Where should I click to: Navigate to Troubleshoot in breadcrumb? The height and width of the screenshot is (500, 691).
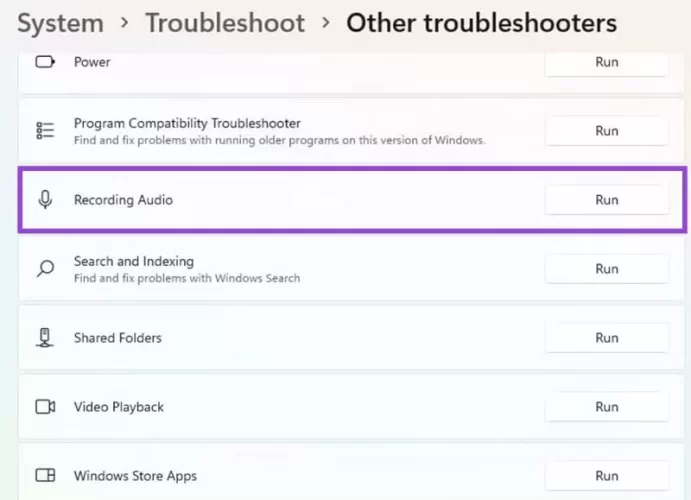pyautogui.click(x=225, y=23)
